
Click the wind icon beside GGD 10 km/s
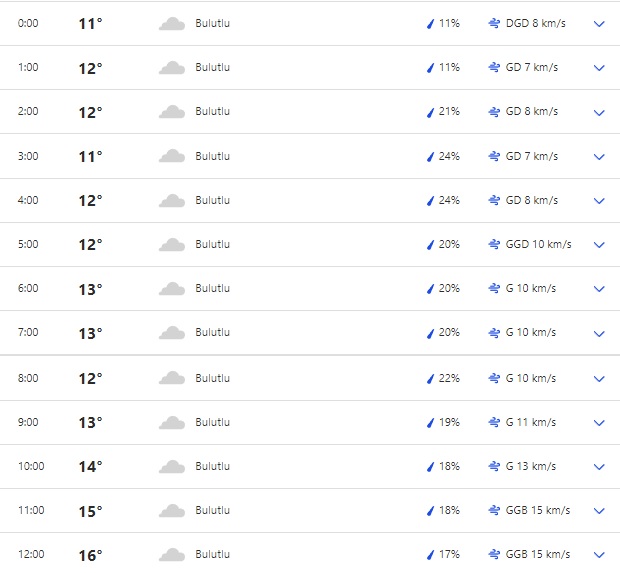point(494,245)
